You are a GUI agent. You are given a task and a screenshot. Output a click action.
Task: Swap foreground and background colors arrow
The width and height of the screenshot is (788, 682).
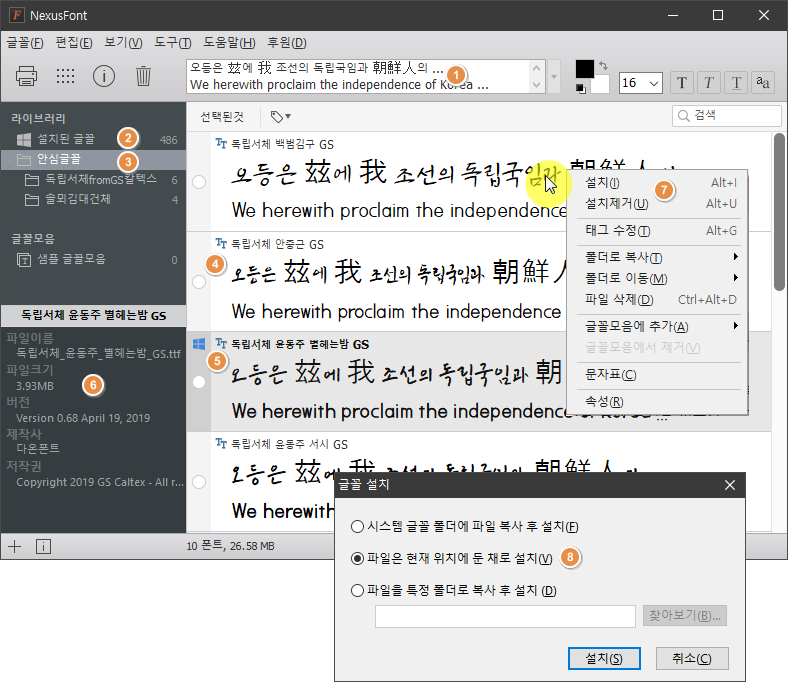coord(604,66)
